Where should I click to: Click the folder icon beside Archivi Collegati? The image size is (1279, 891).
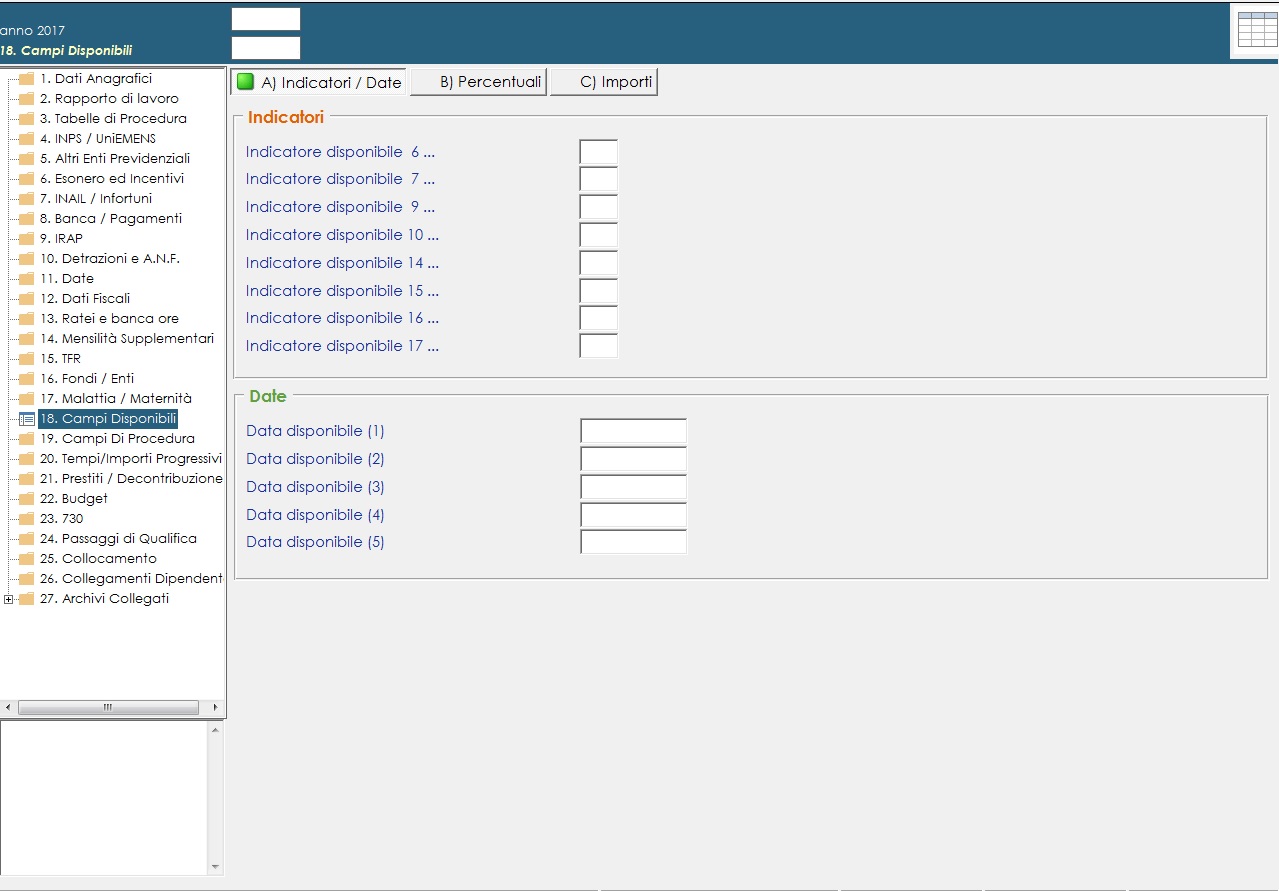27,599
